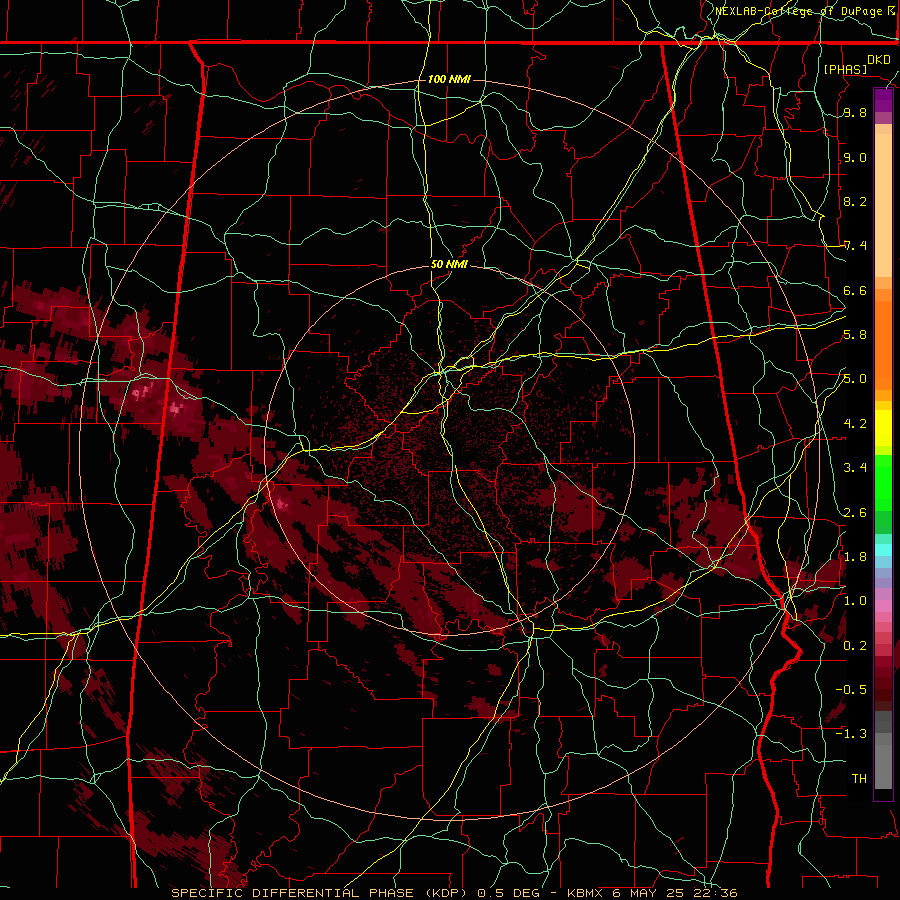Select the cyan color band beside 1.8
The height and width of the screenshot is (900, 900).
point(883,550)
